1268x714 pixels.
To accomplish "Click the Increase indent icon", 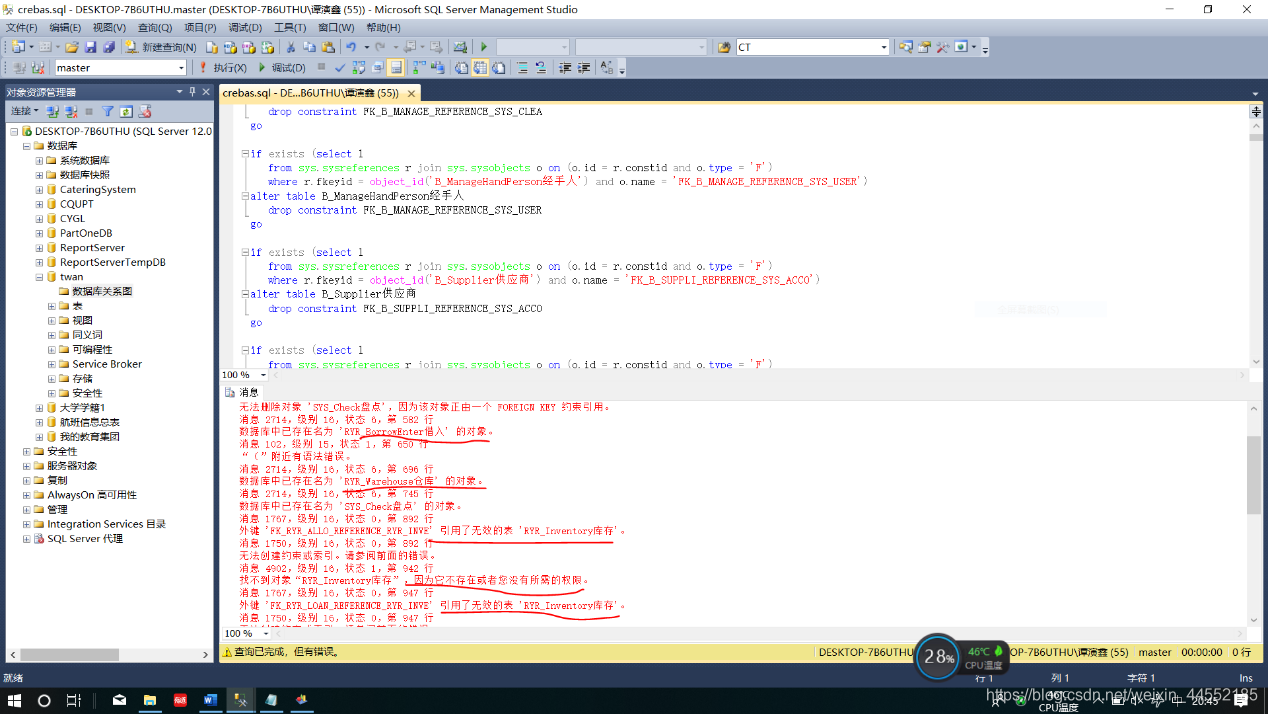I will pyautogui.click(x=585, y=68).
